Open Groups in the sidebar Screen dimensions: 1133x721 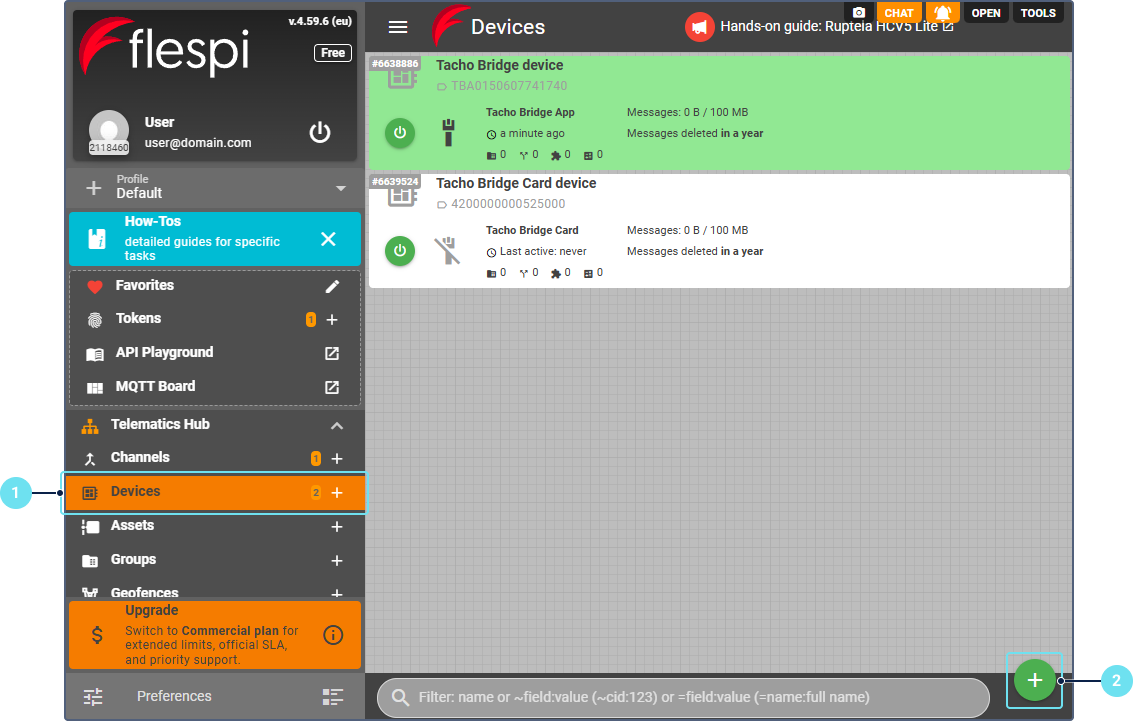point(133,559)
